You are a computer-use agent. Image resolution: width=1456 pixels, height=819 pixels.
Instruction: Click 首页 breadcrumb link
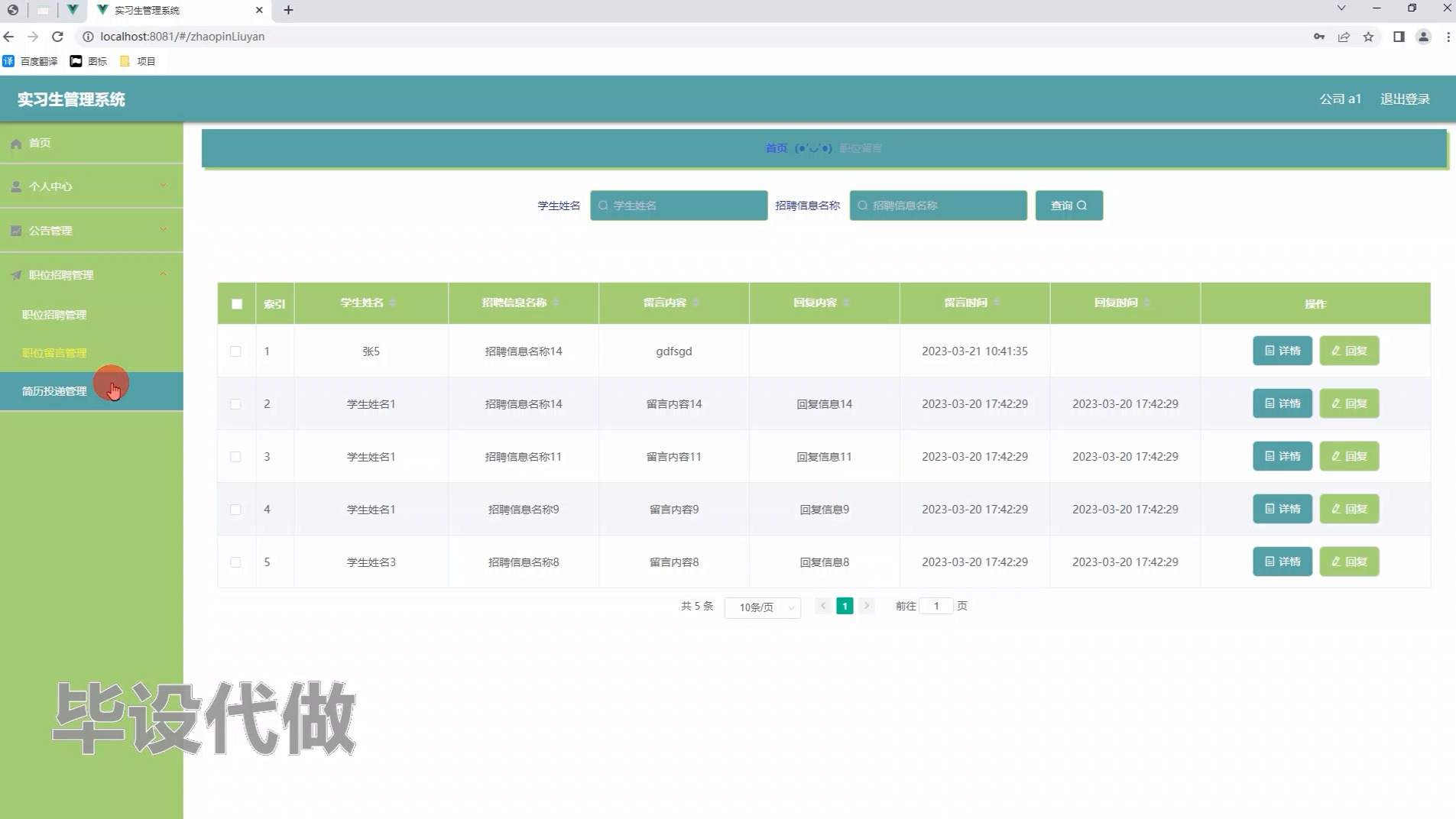click(777, 148)
